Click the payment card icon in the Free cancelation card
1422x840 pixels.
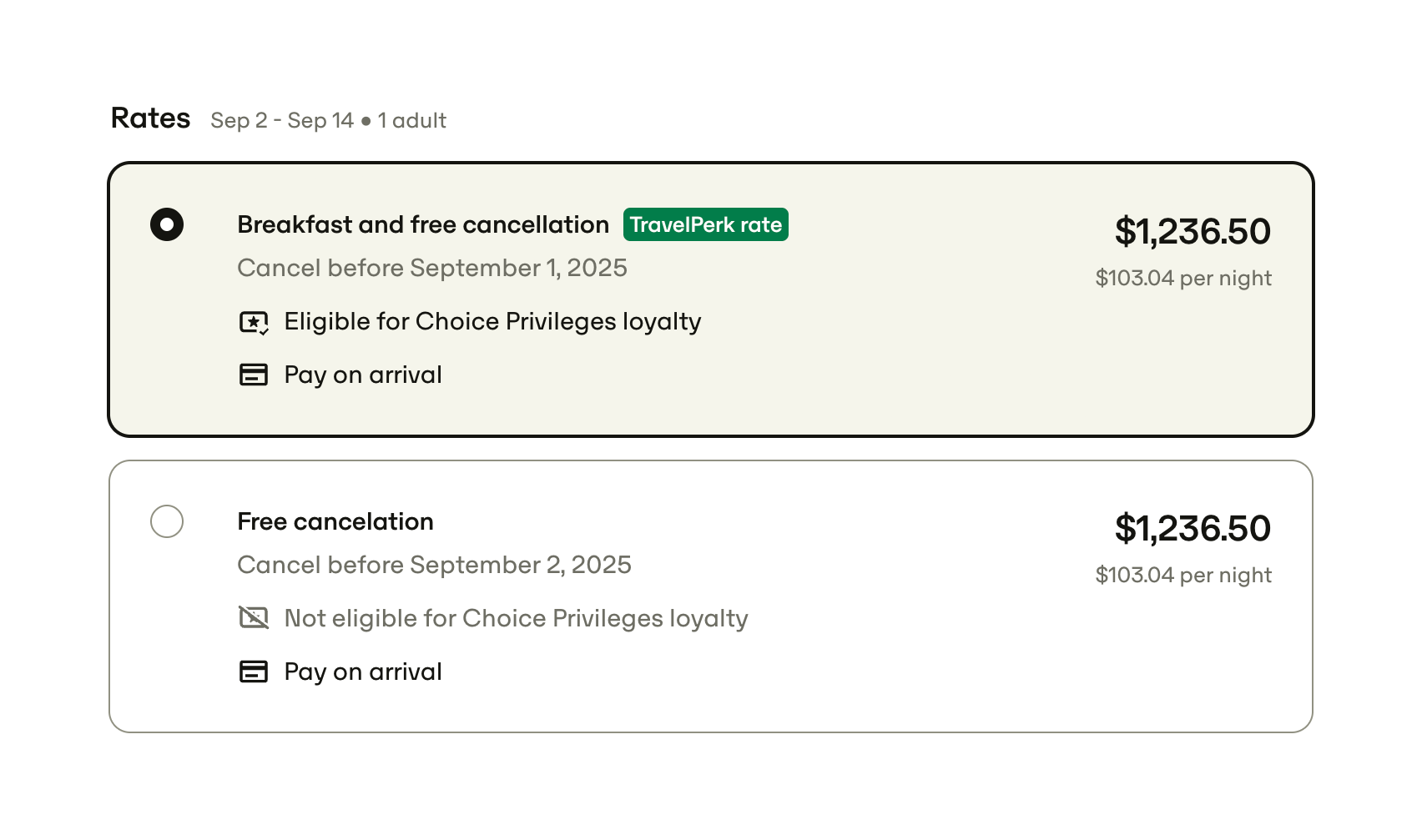(x=254, y=671)
